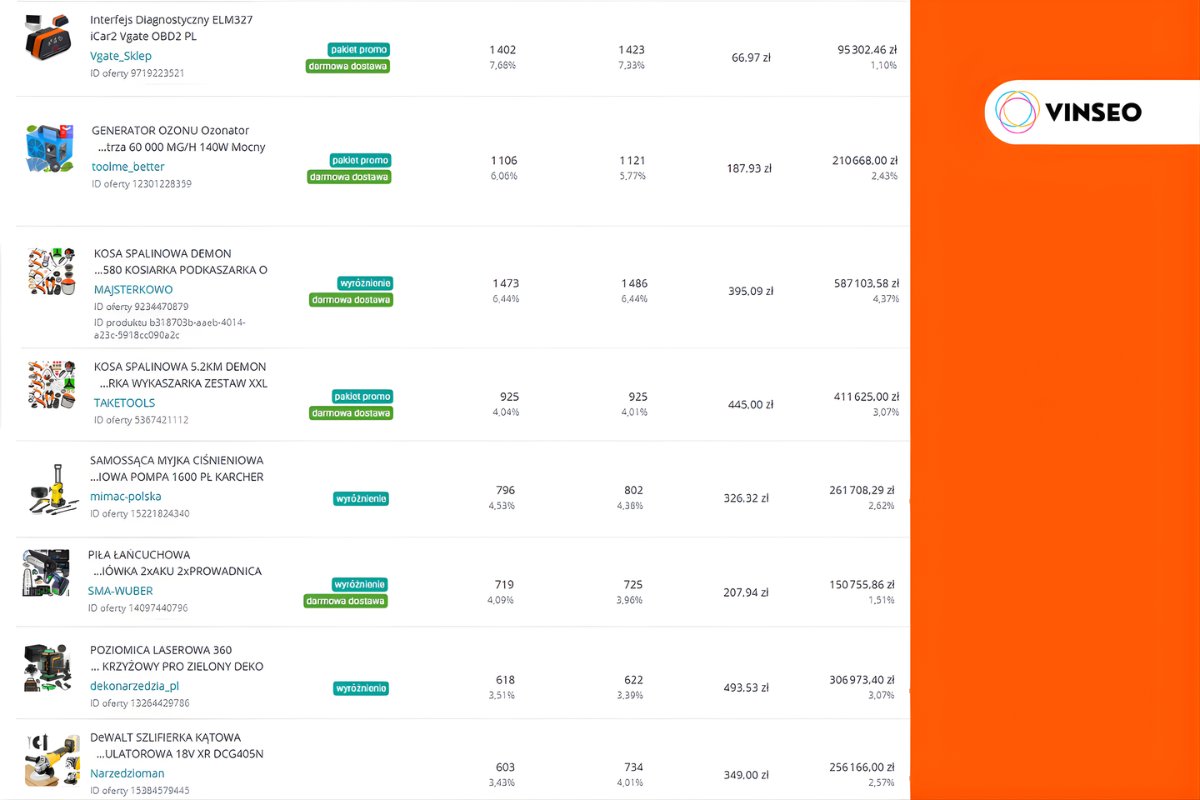Open seller dekonarzedzia_pl link
This screenshot has height=800, width=1200.
click(134, 686)
